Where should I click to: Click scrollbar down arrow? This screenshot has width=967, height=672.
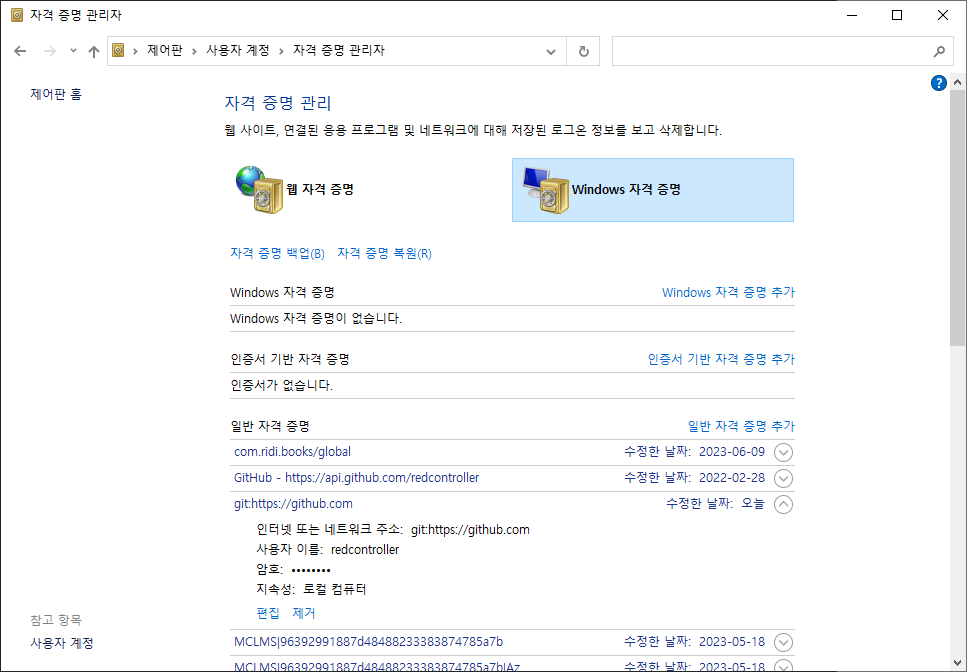pos(957,664)
